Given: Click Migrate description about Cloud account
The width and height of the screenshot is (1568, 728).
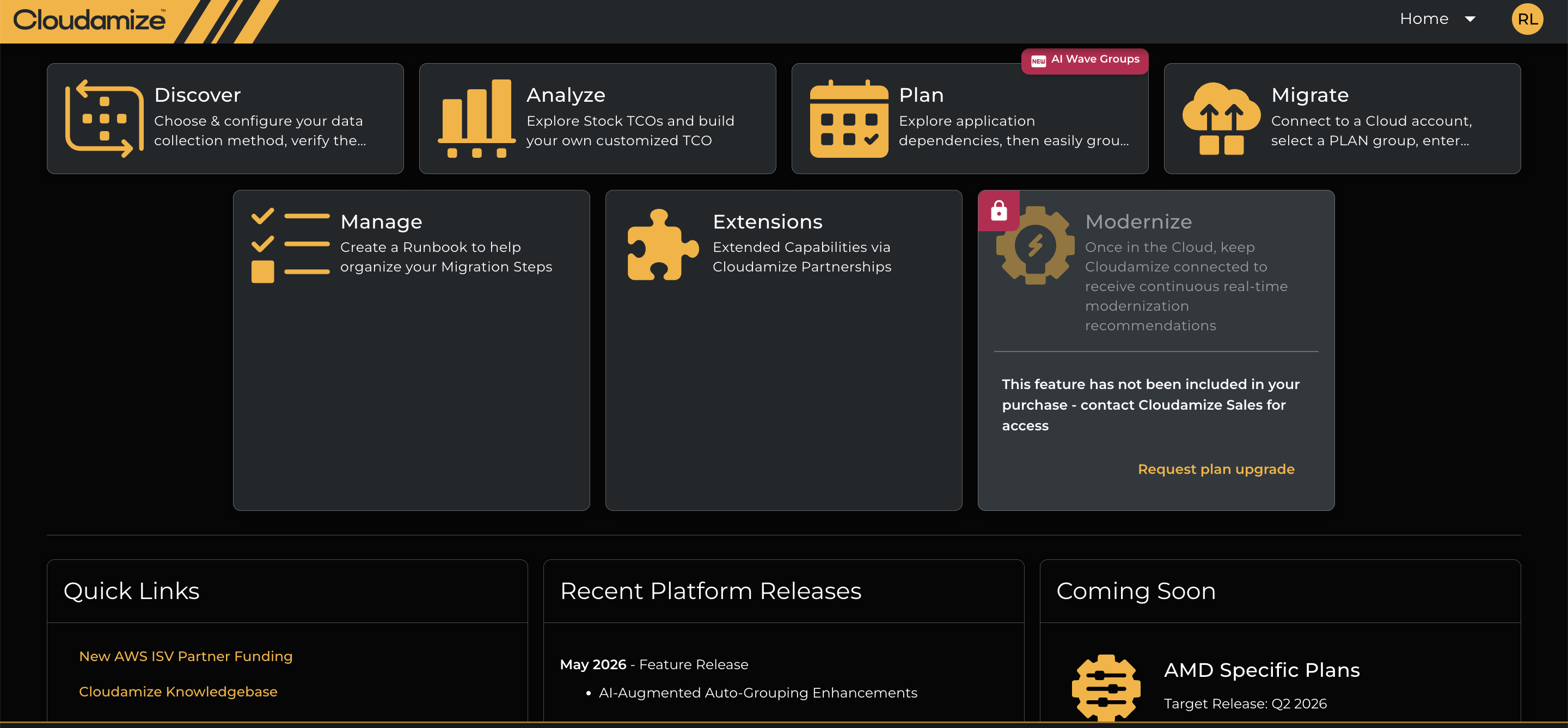Looking at the screenshot, I should pos(1371,131).
